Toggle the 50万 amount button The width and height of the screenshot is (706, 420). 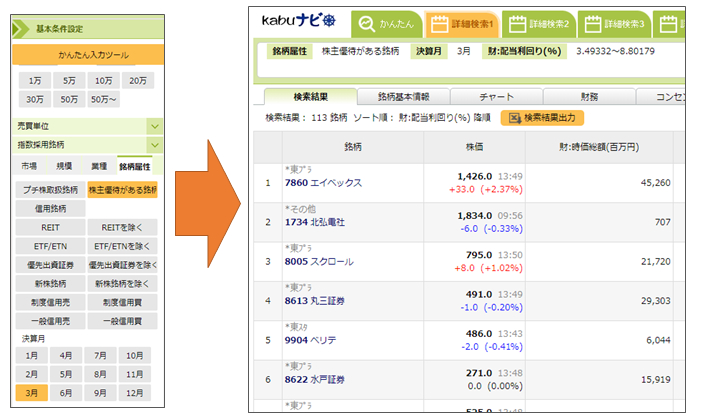69,99
